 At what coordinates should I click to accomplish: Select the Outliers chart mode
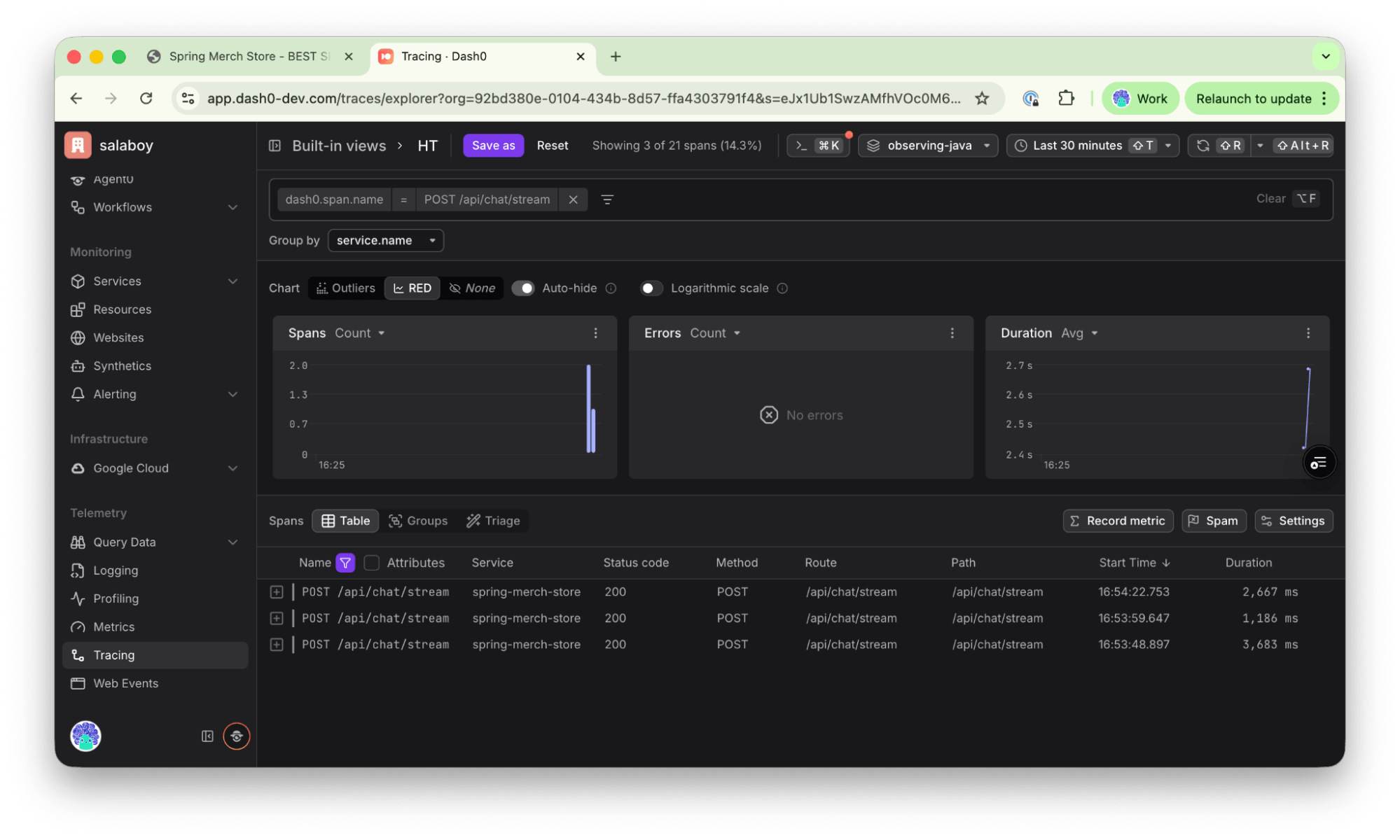(346, 288)
